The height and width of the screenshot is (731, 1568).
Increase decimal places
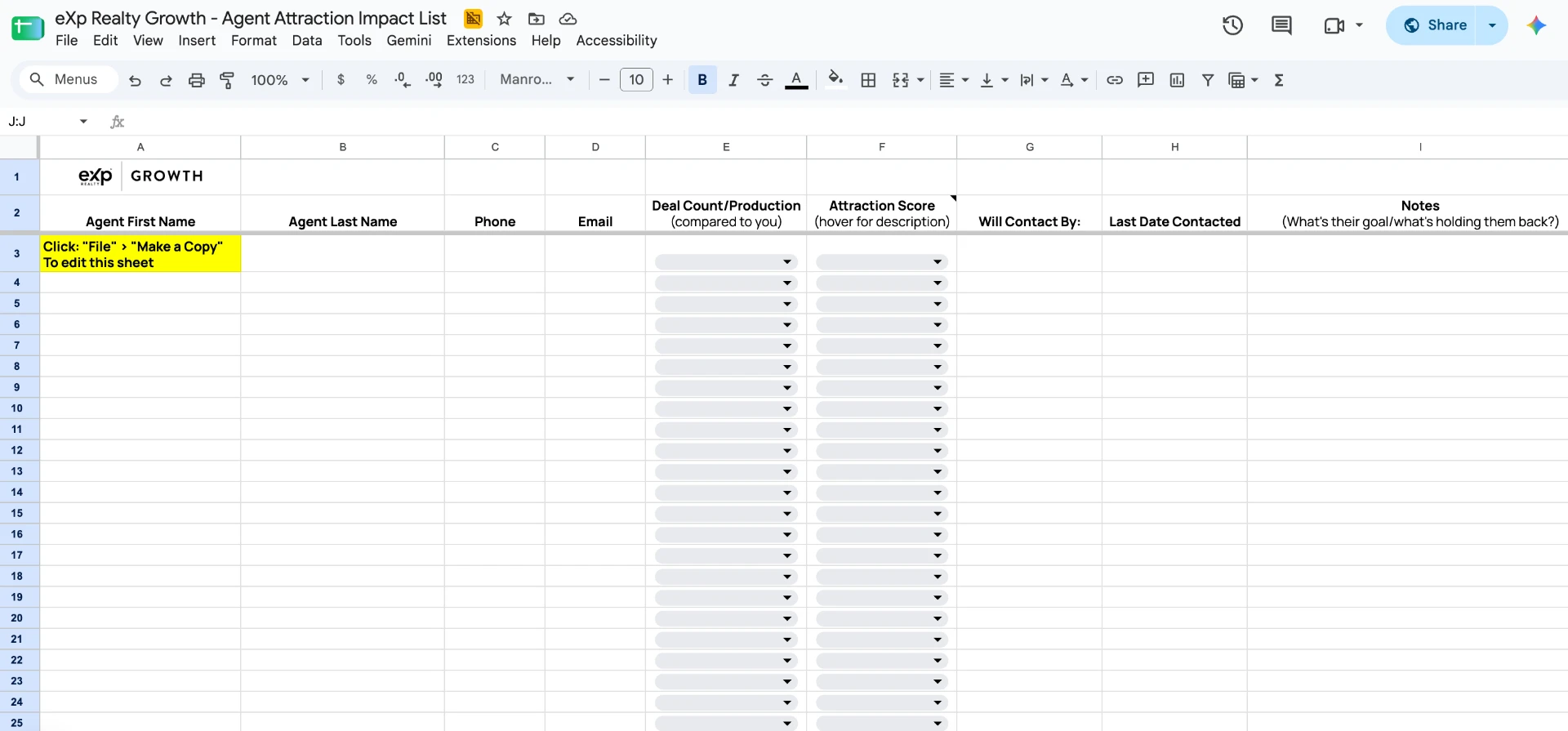[x=434, y=80]
